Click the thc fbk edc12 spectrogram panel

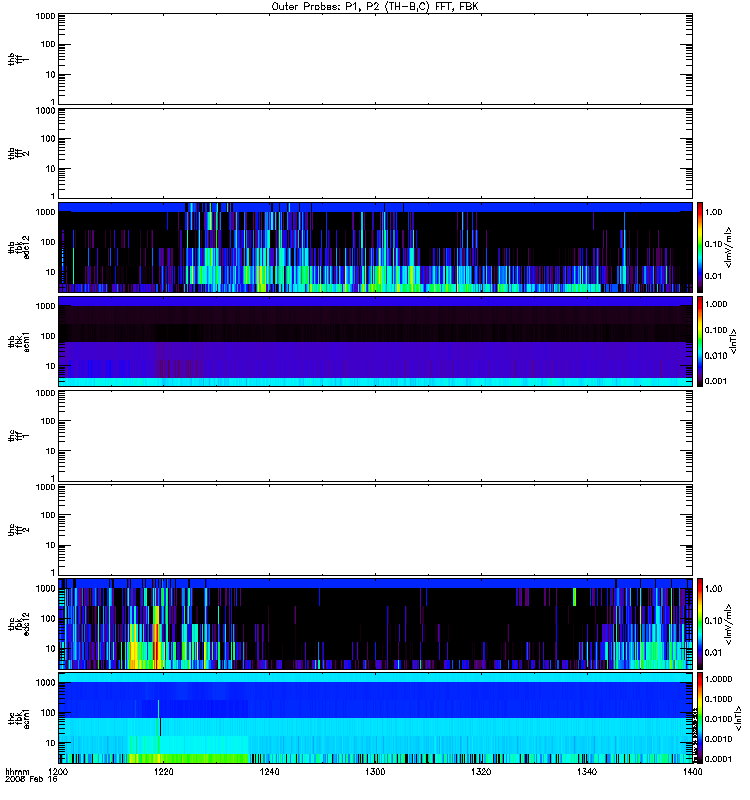coord(375,624)
